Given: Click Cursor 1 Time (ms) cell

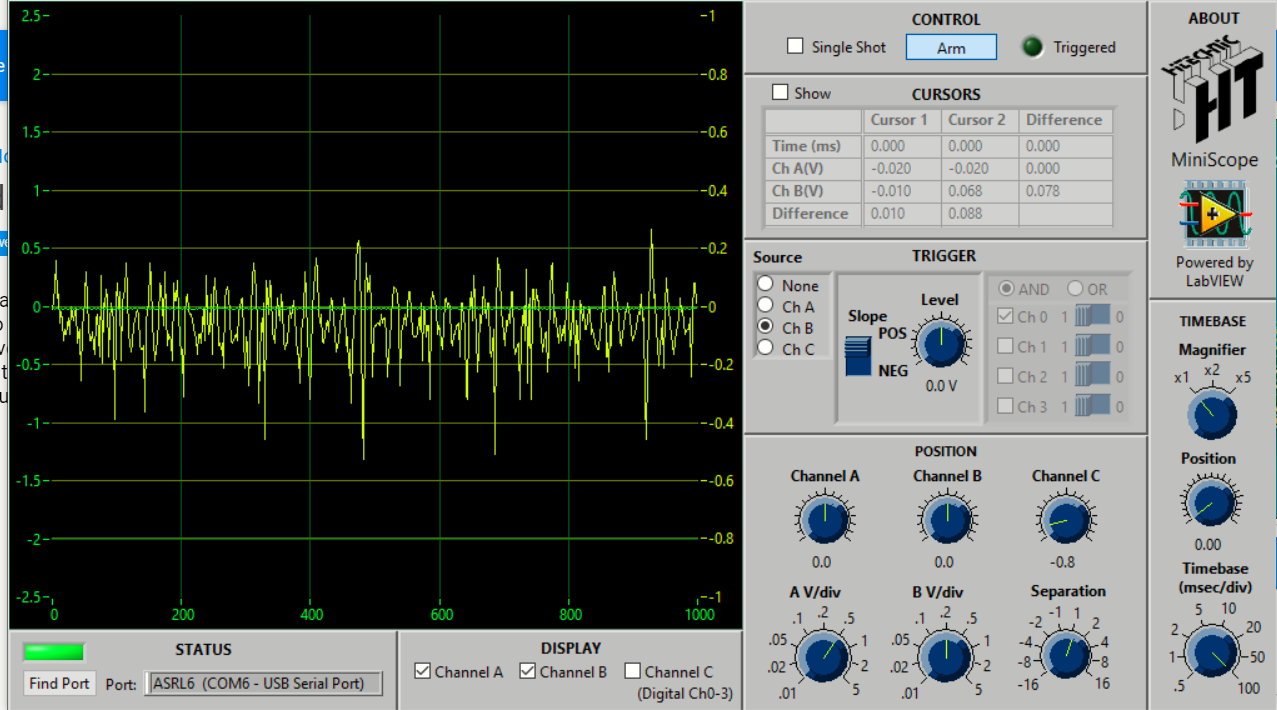Looking at the screenshot, I should click(x=902, y=146).
